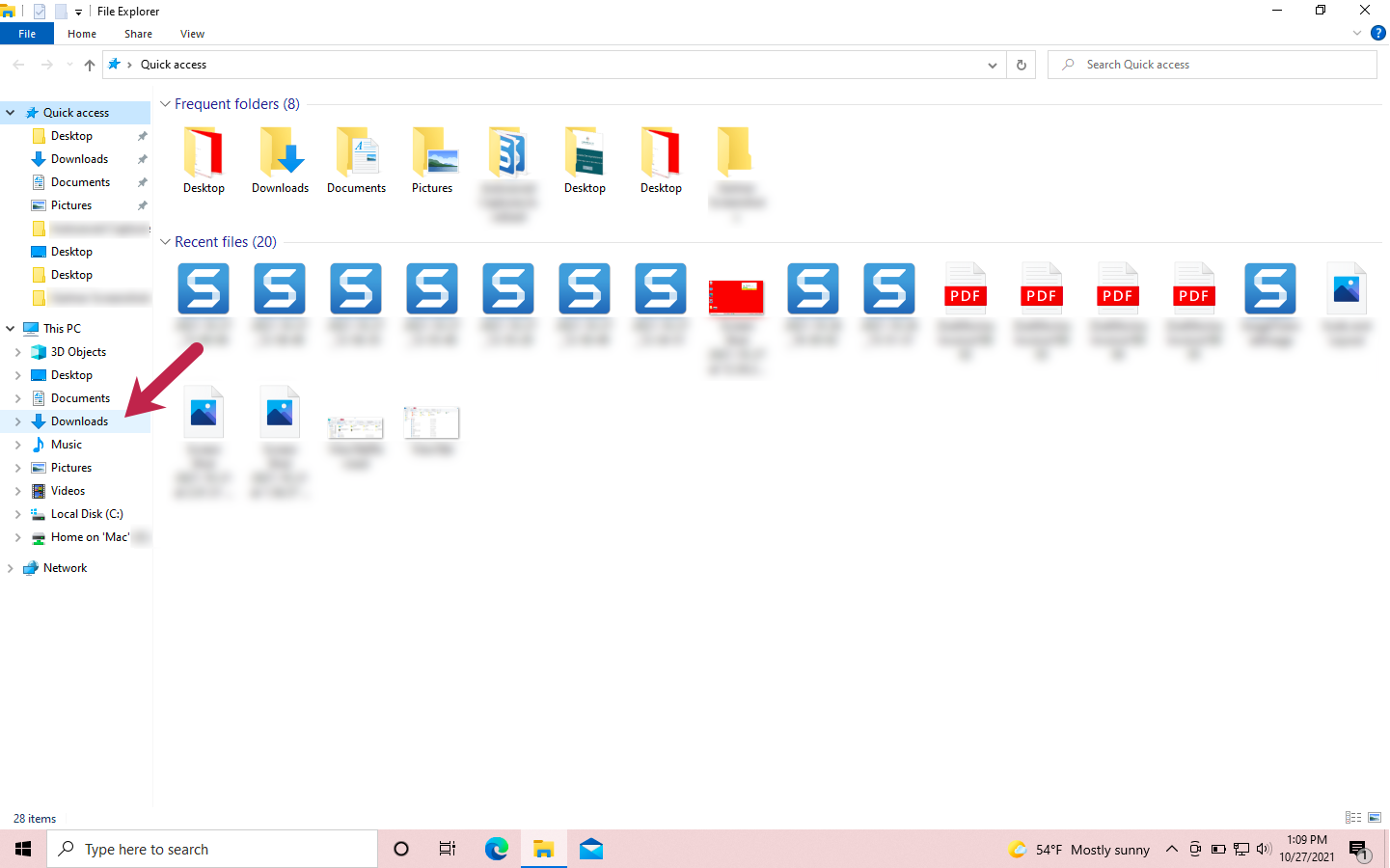1390x868 pixels.
Task: Open the address bar history dropdown
Action: (992, 65)
